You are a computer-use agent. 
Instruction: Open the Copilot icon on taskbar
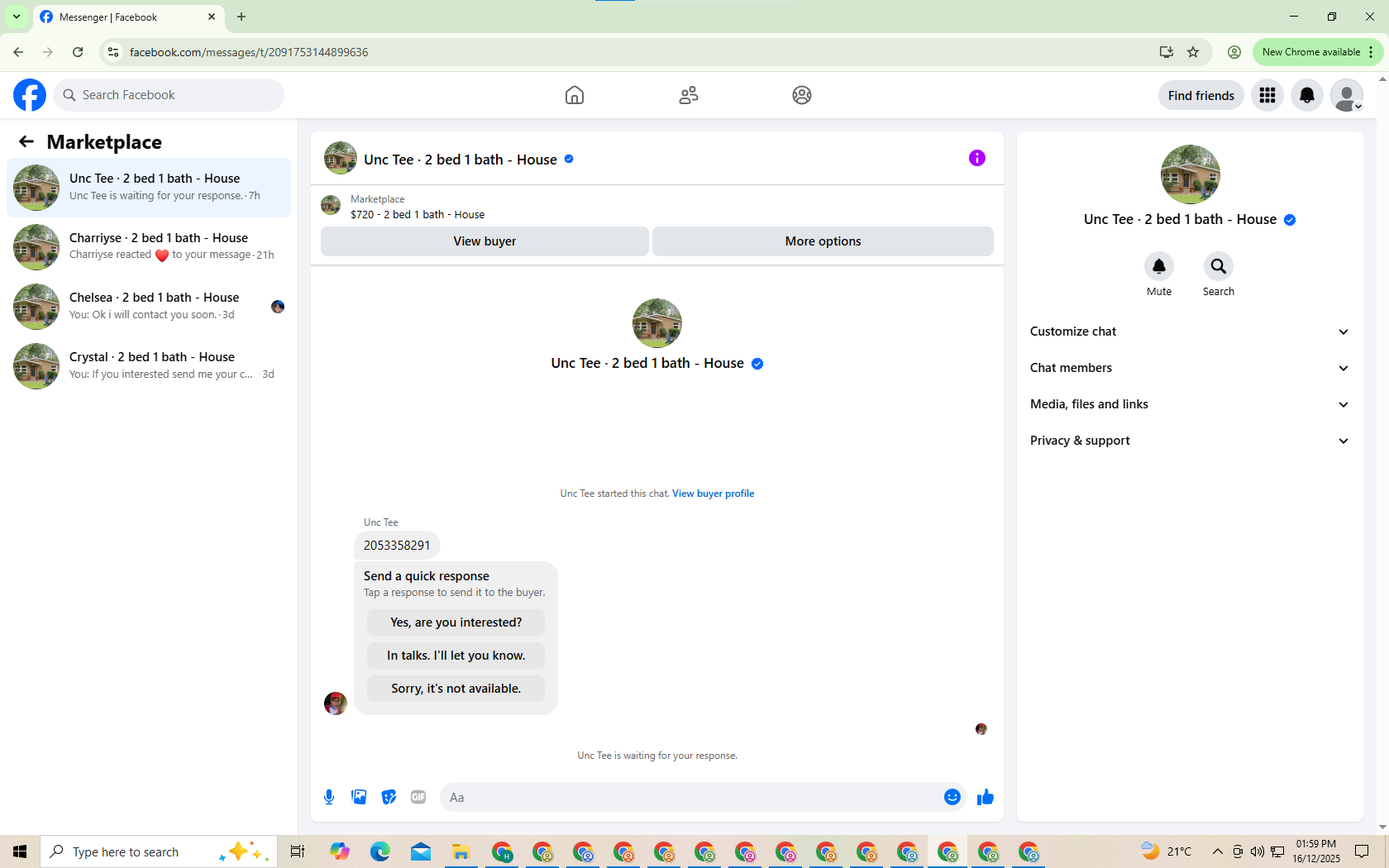pos(340,851)
